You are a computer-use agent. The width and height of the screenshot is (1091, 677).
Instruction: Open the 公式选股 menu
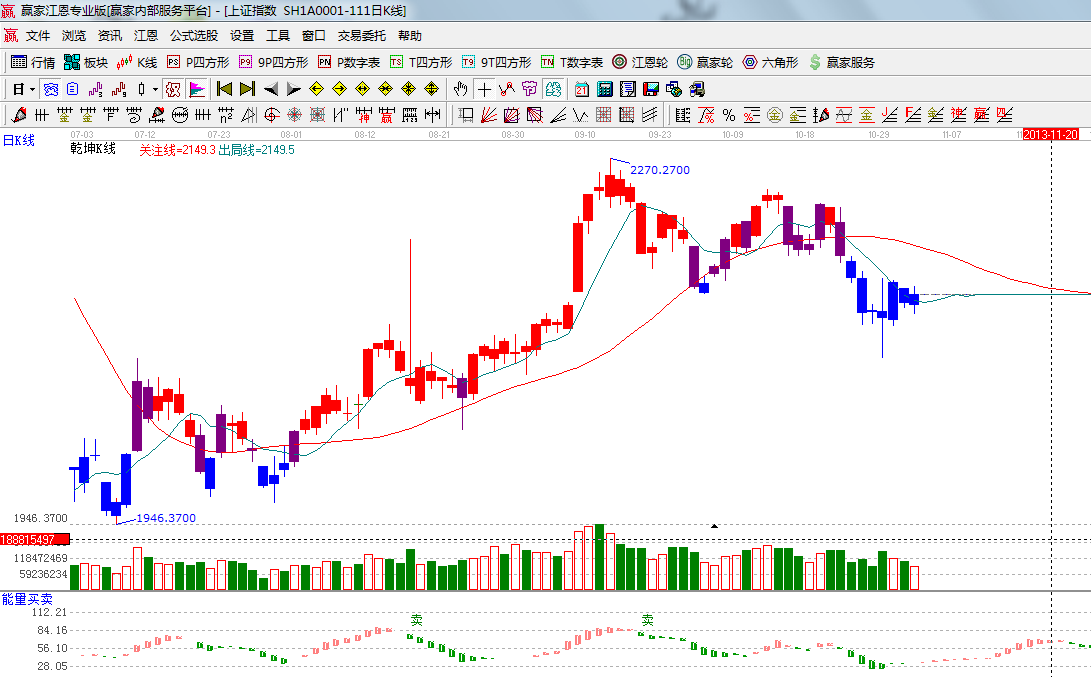tap(193, 35)
